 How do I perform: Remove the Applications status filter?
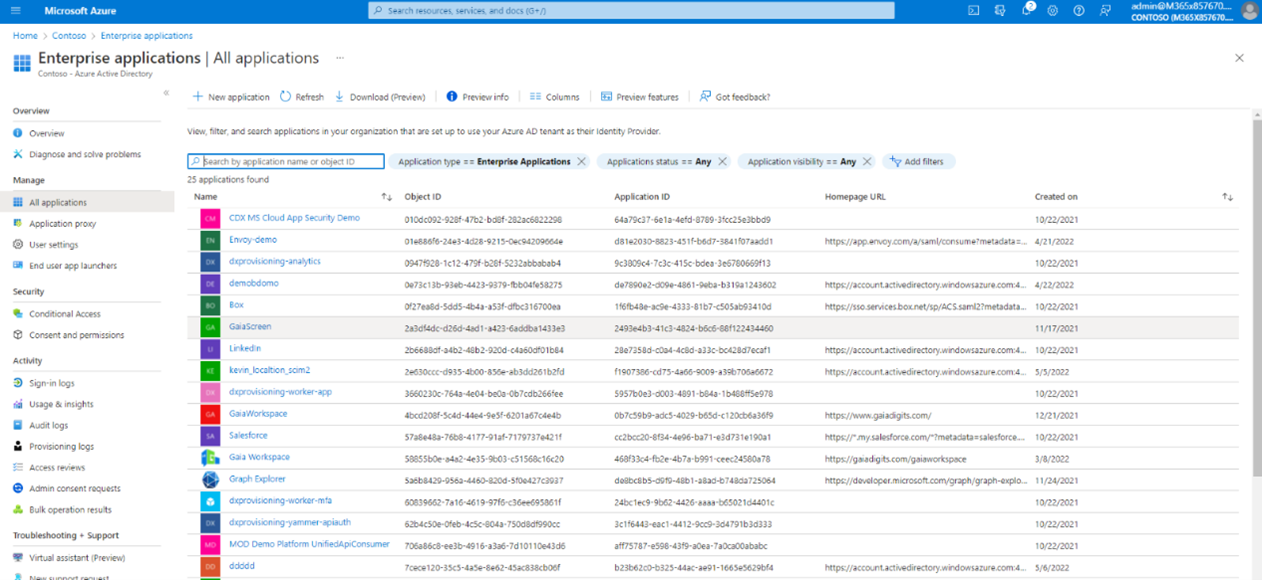click(722, 161)
